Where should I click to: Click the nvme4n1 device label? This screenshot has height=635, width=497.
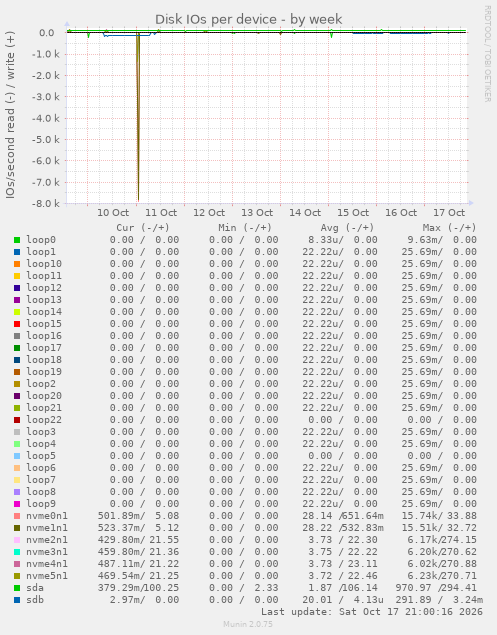47,564
